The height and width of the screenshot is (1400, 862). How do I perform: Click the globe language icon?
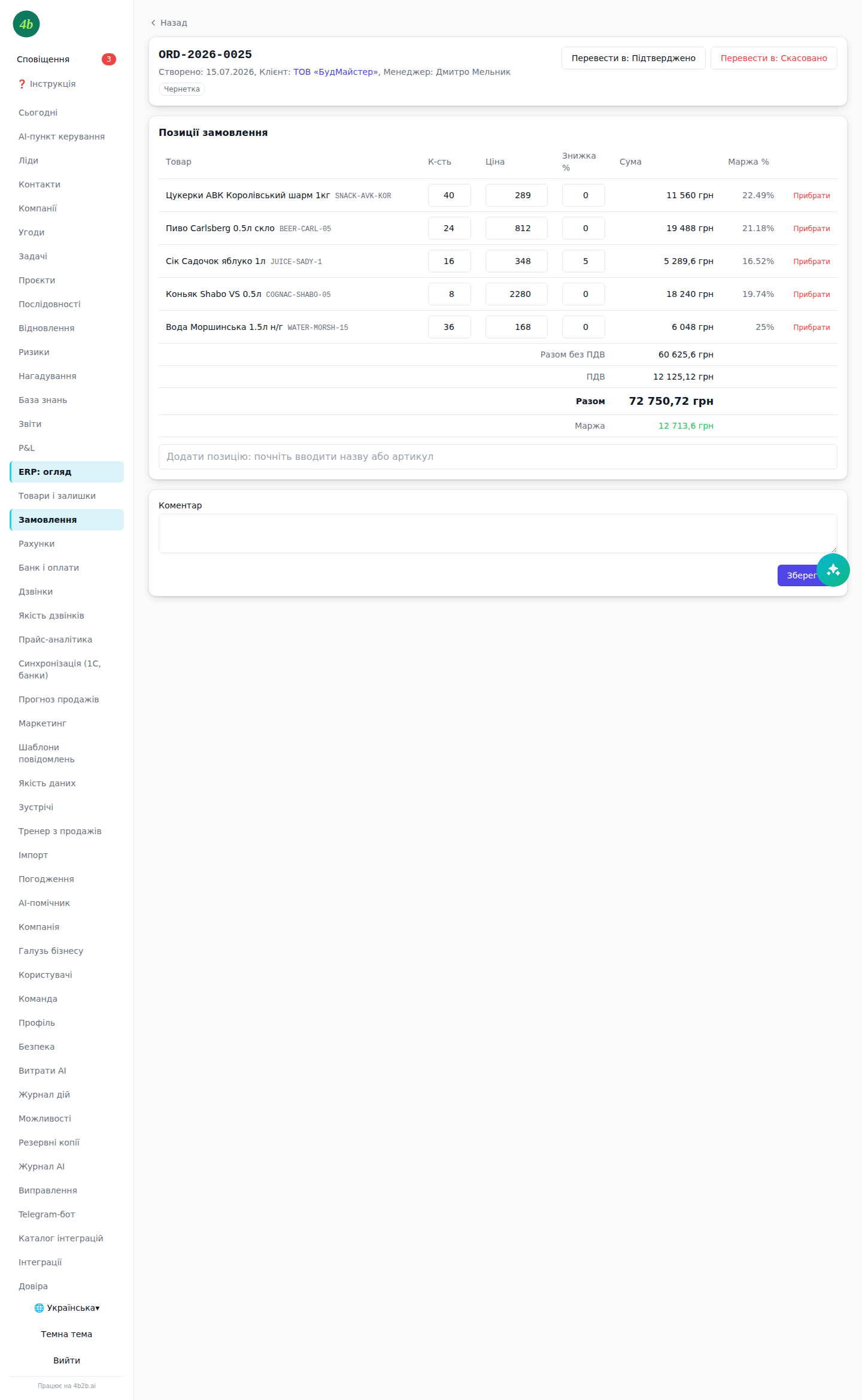[39, 1308]
